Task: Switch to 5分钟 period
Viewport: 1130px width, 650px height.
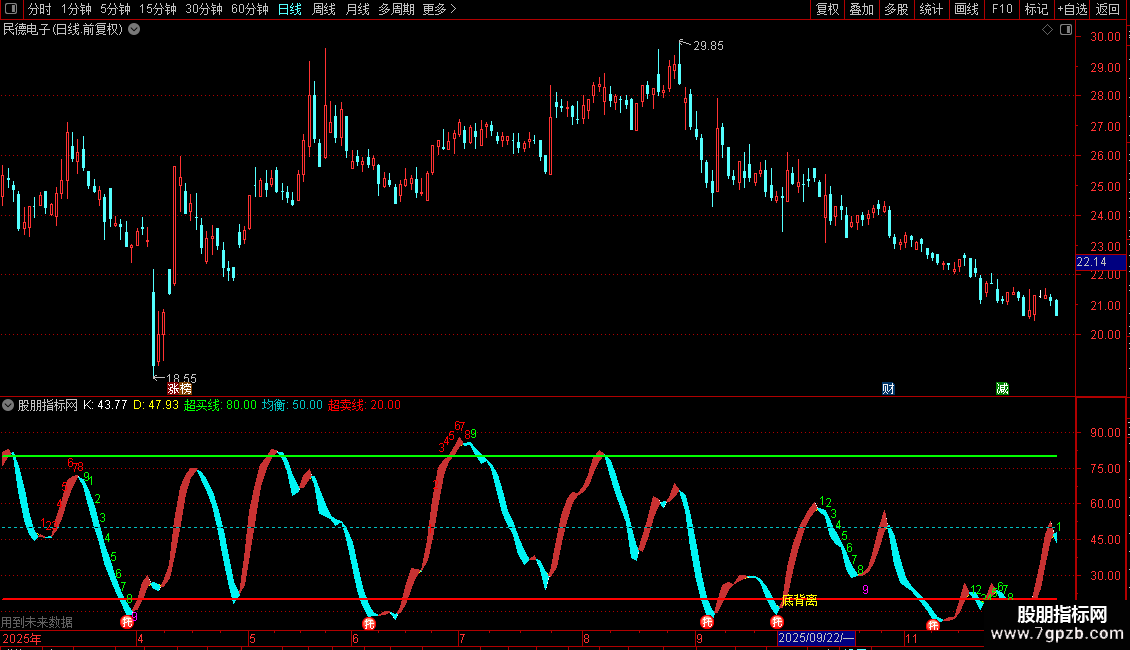Action: point(115,10)
